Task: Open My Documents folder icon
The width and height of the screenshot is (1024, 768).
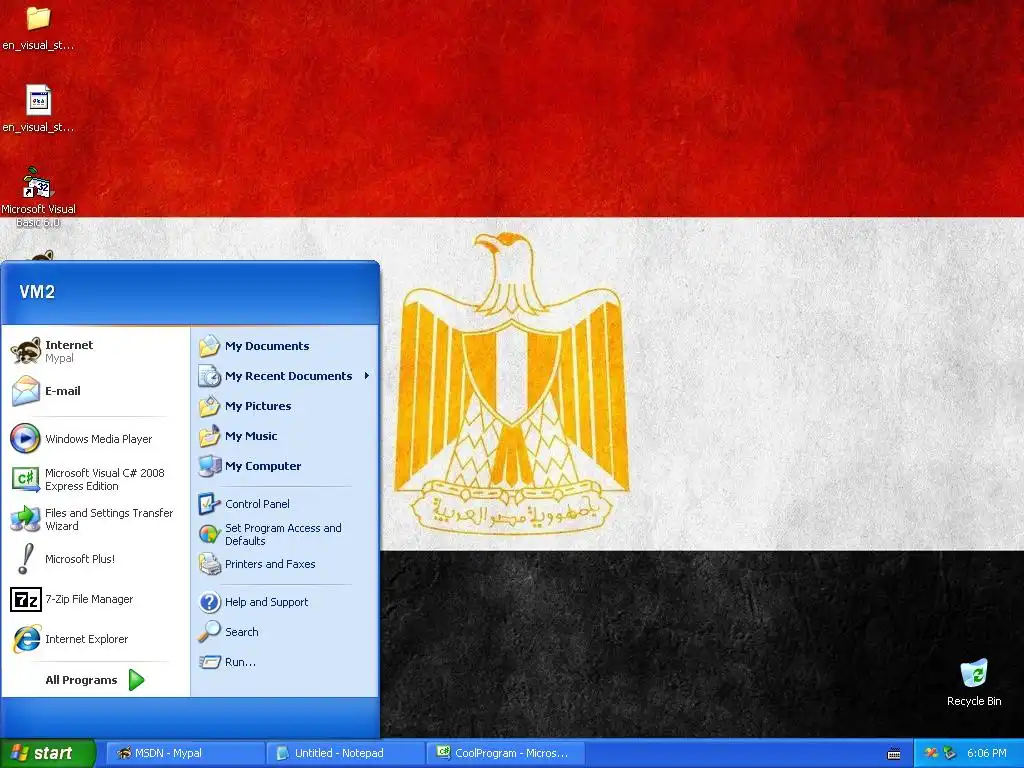Action: coord(210,346)
